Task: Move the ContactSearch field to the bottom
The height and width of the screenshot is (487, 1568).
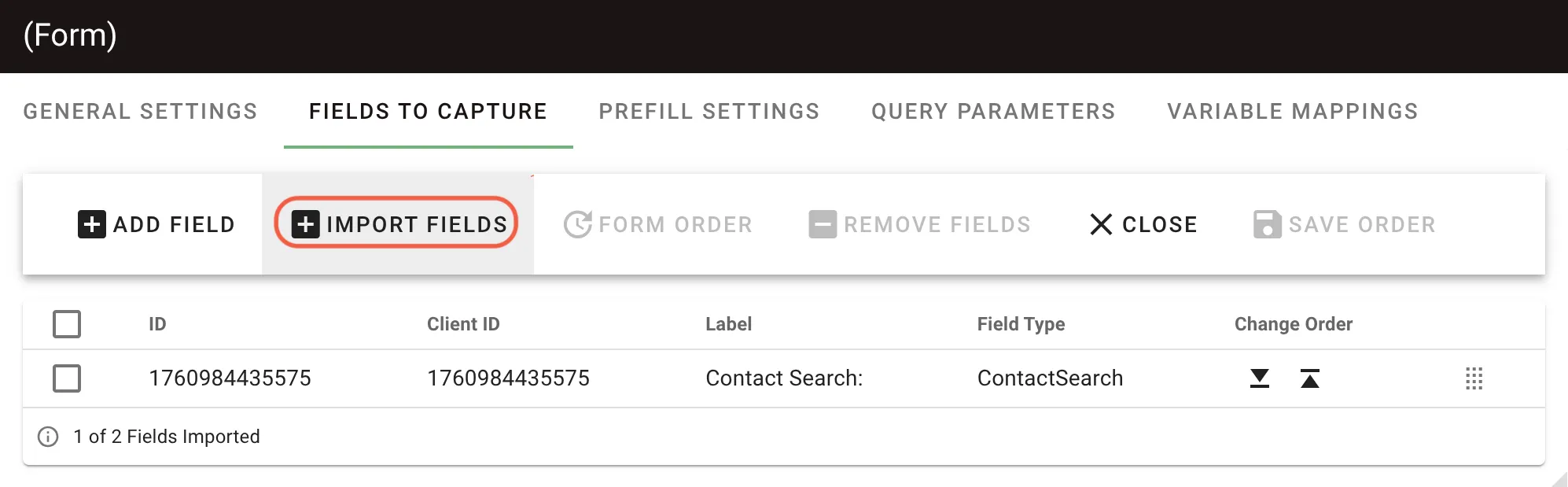Action: pos(1260,378)
